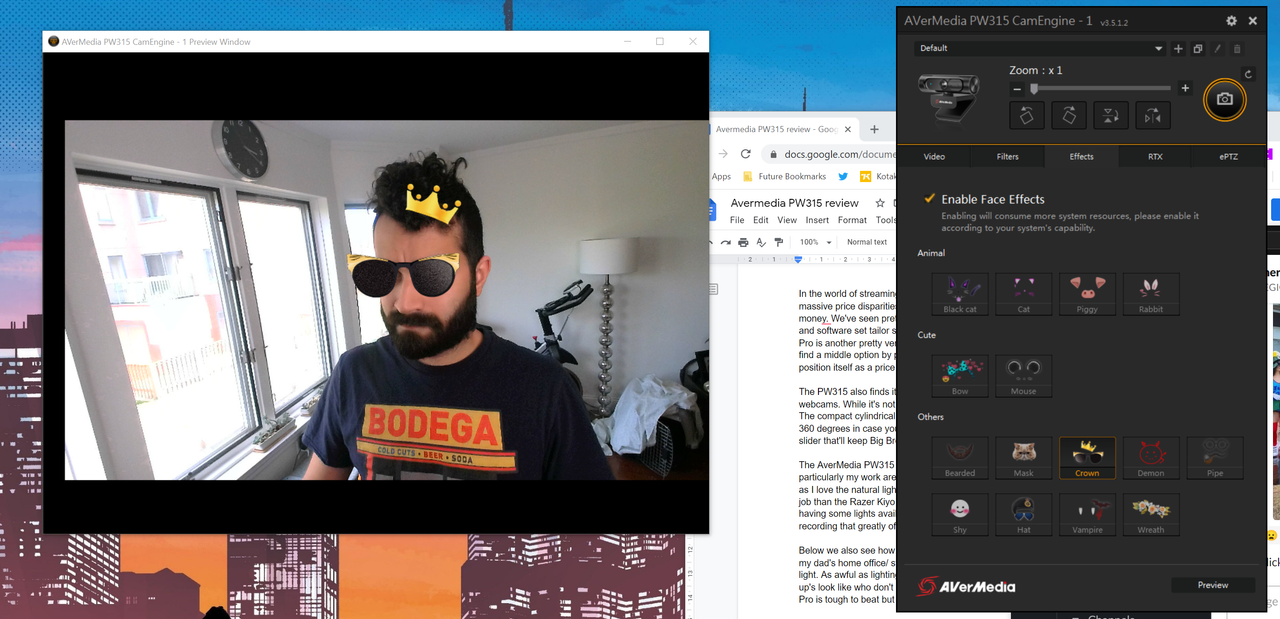Switch to the Filters tab
Image resolution: width=1280 pixels, height=619 pixels.
(1008, 156)
